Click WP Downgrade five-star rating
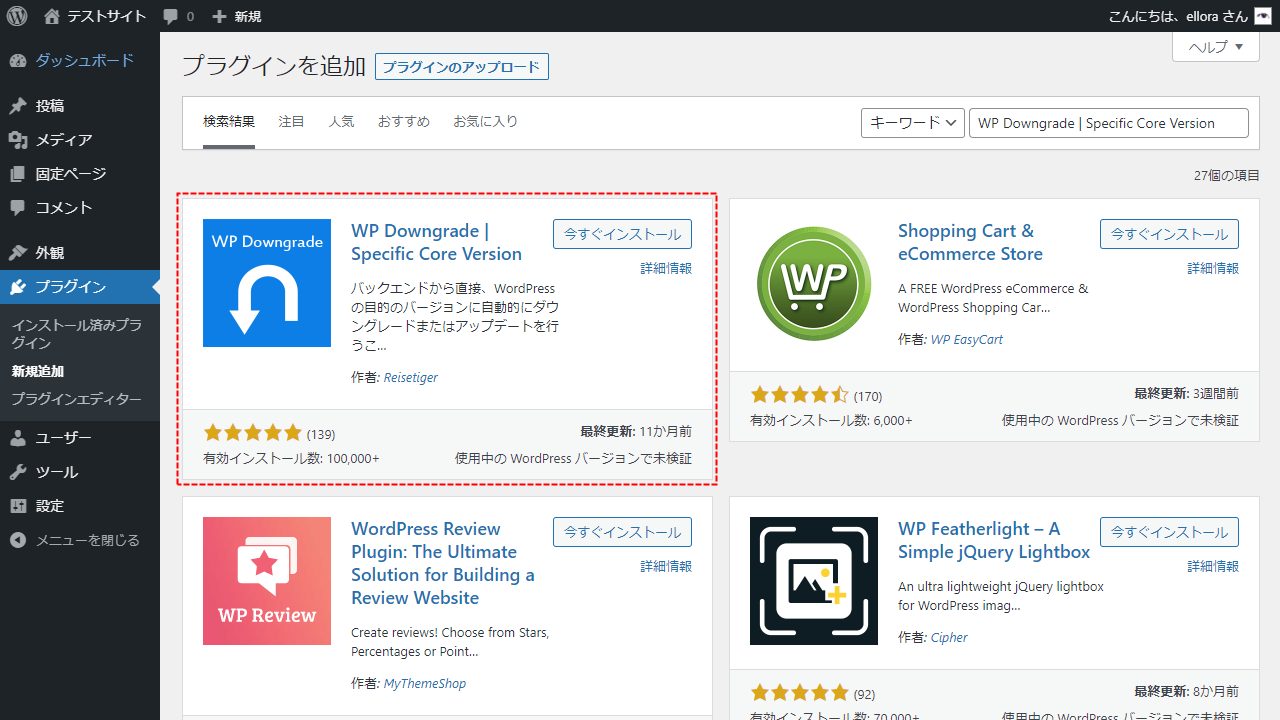Screen dimensions: 1280x720 coord(252,433)
